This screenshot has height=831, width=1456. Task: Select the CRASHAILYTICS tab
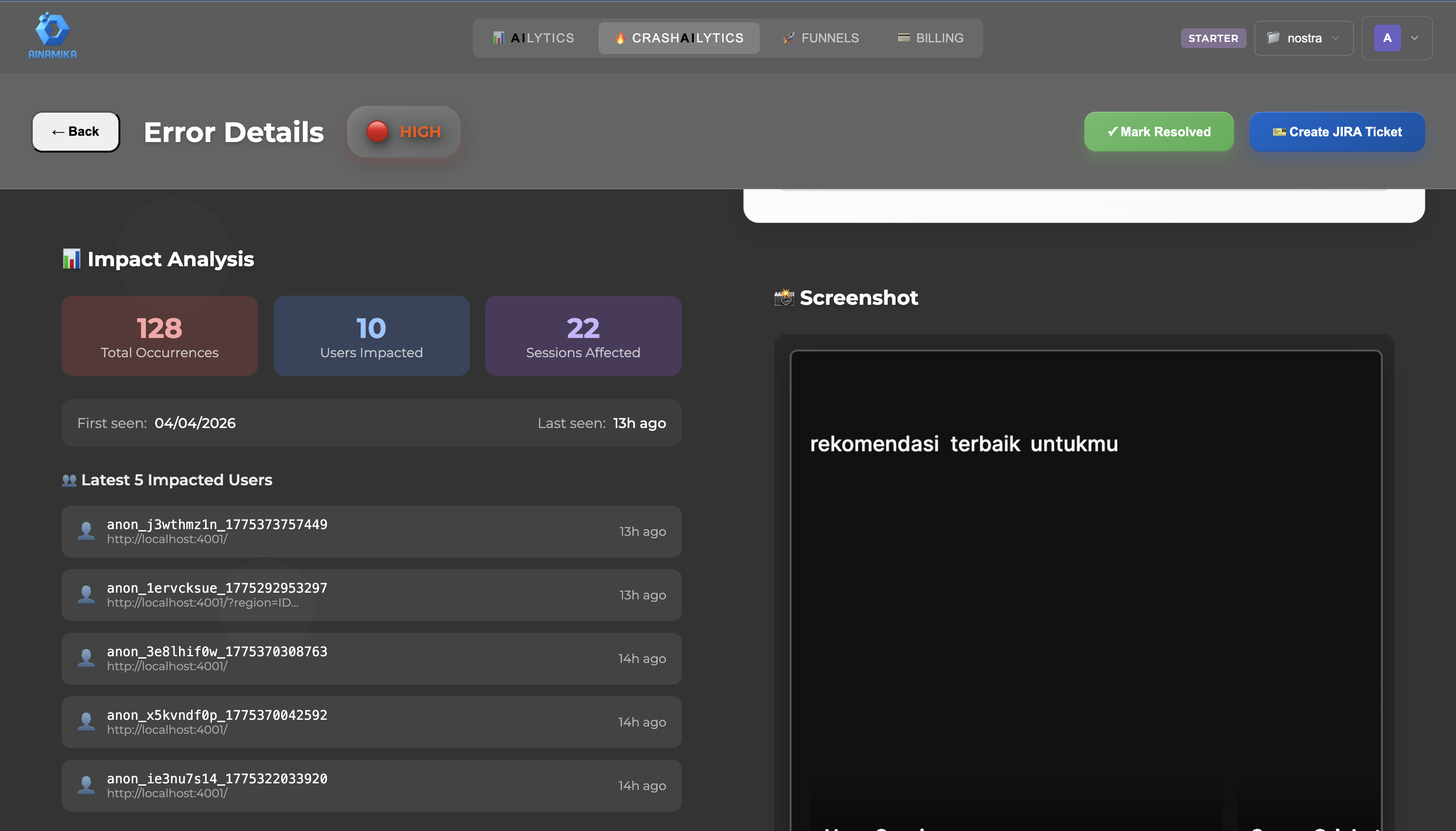point(678,38)
